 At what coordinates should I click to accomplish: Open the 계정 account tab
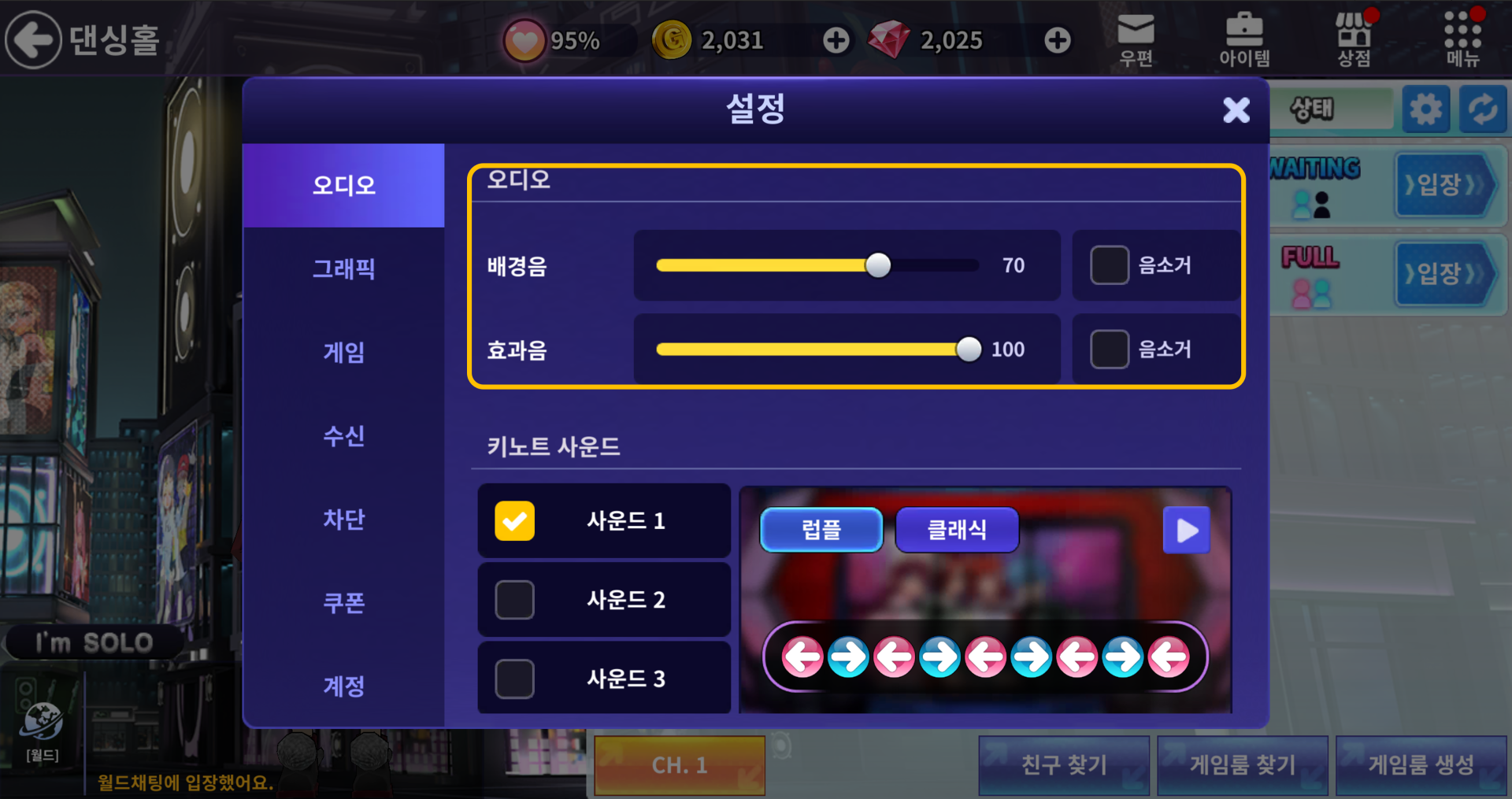(343, 686)
